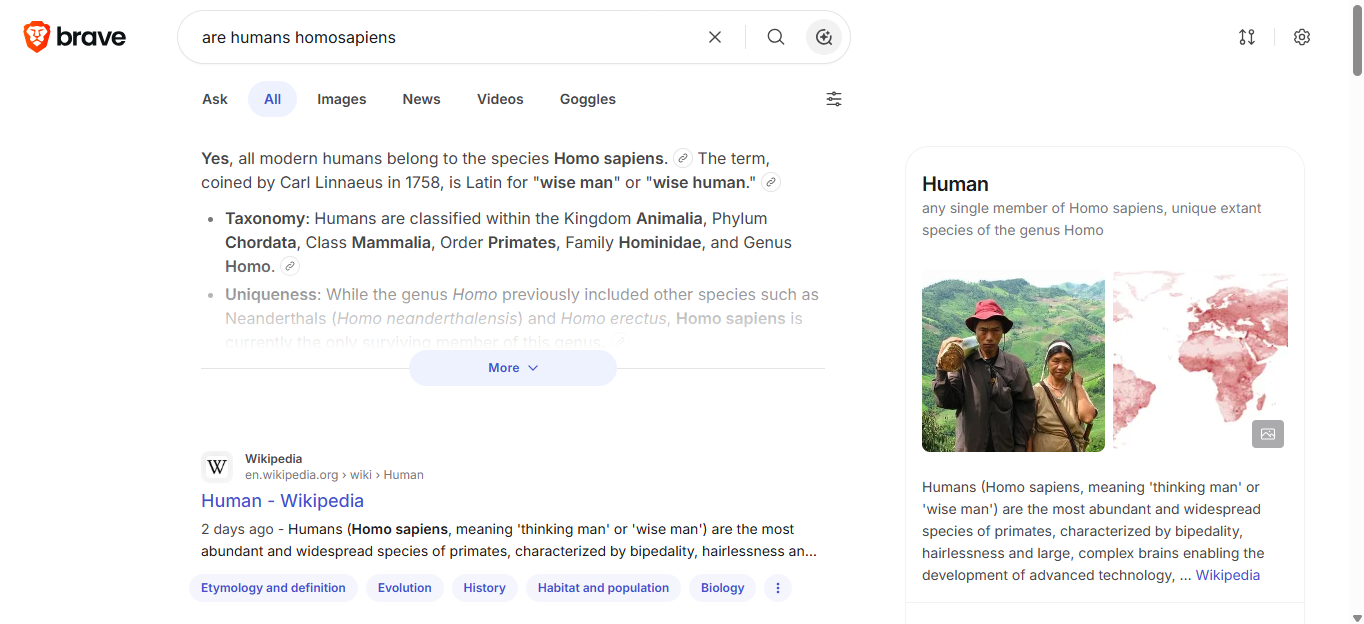
Task: Open the search filters sliders icon
Action: point(833,99)
